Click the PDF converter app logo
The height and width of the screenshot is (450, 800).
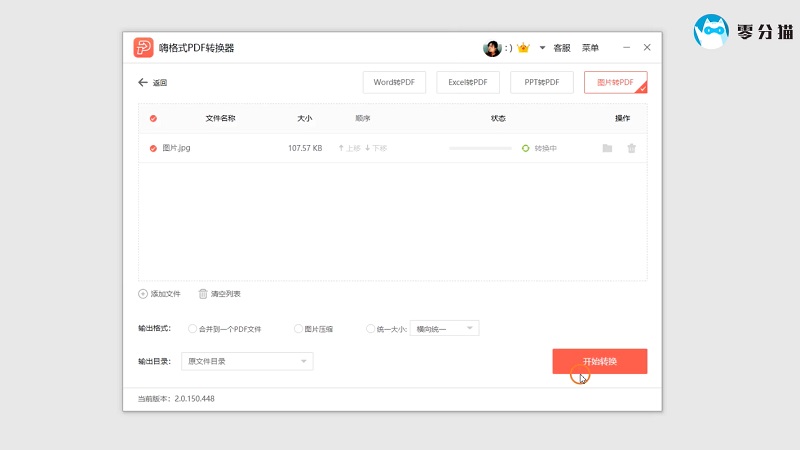[143, 47]
